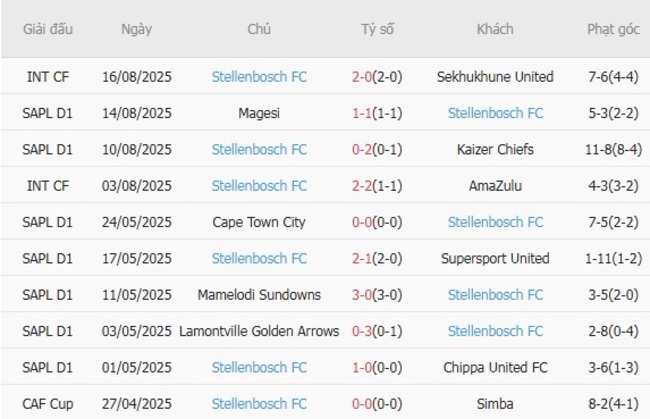Open the Simba team link
The width and height of the screenshot is (650, 419).
pyautogui.click(x=495, y=403)
